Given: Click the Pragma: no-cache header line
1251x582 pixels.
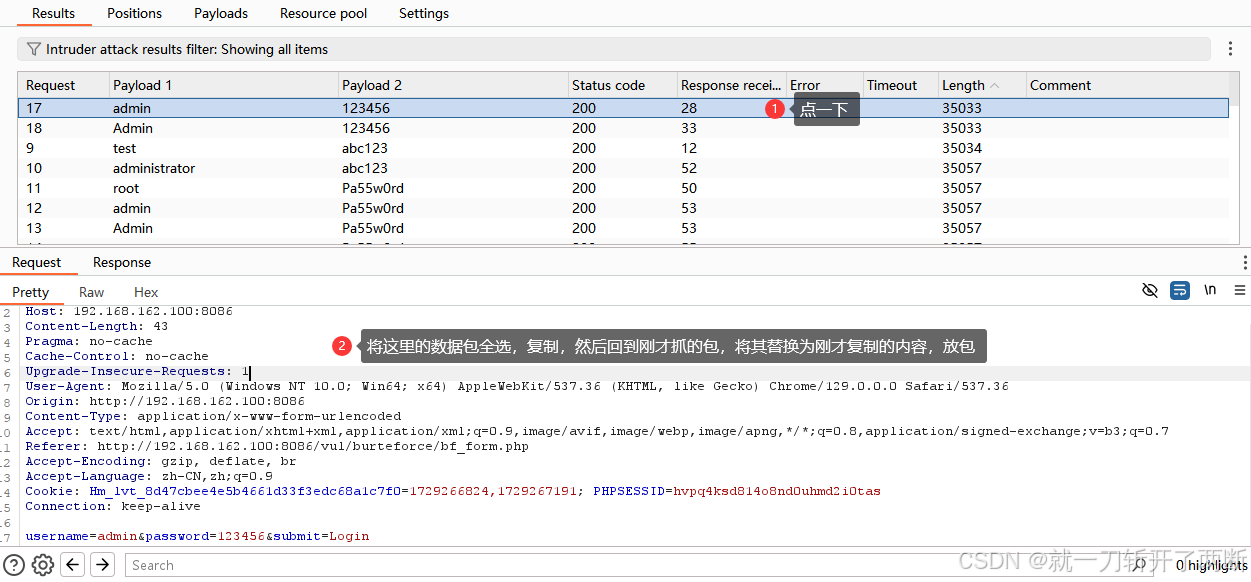Looking at the screenshot, I should [89, 341].
